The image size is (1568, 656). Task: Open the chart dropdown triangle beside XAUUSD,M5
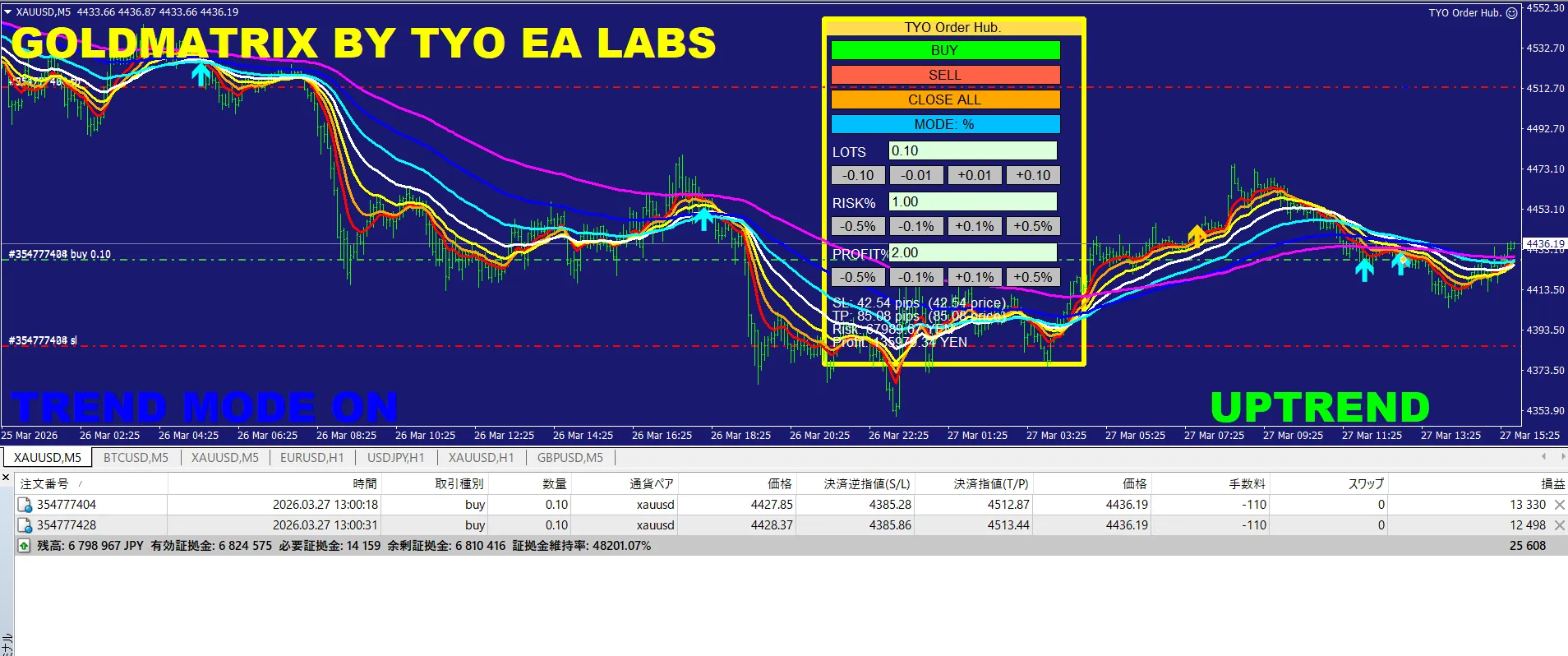[x=7, y=12]
